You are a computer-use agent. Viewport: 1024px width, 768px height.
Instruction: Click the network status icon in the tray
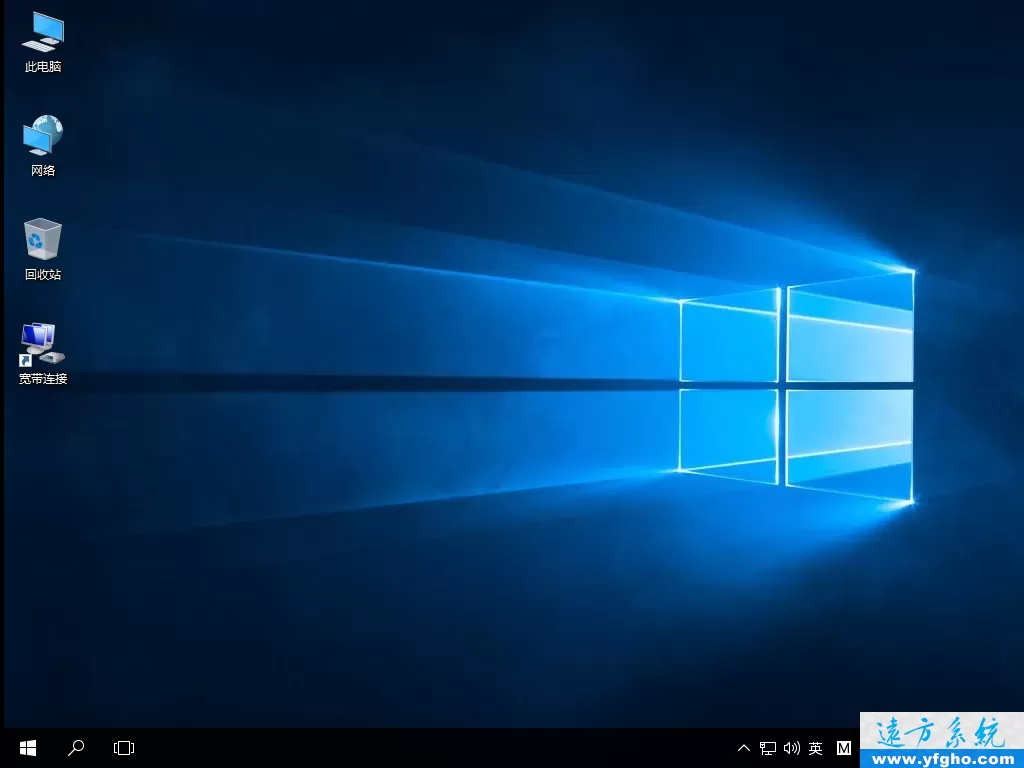pos(768,747)
